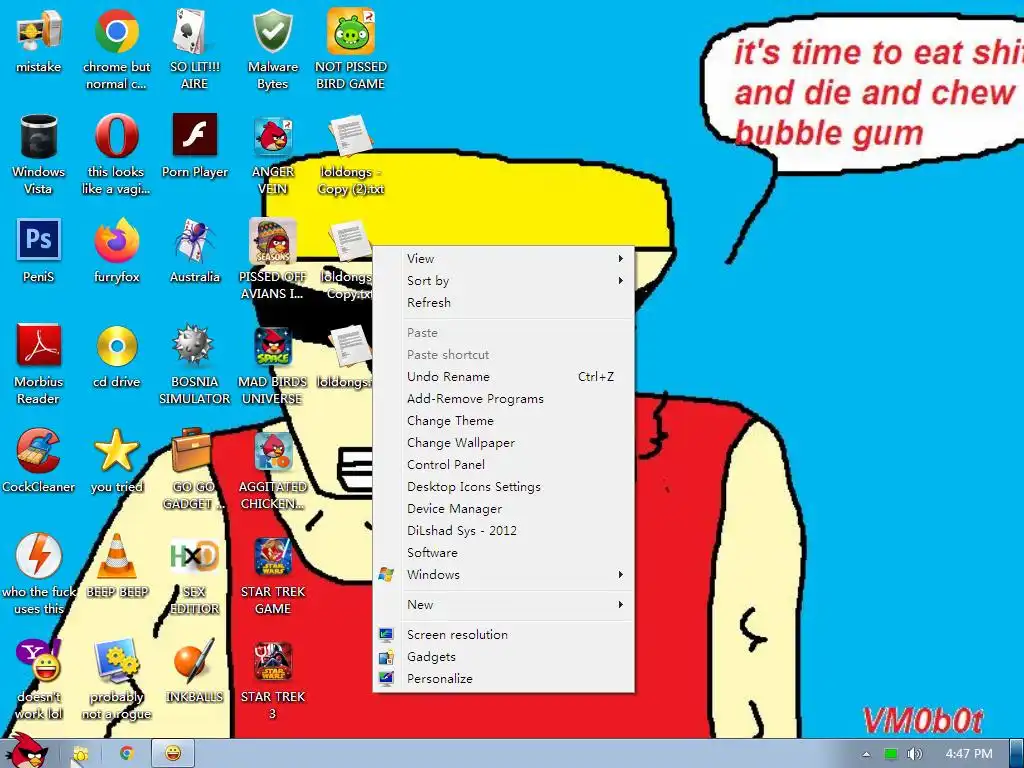Screen dimensions: 1024x768
Task: Click the 'probably not a rogue' gears icon
Action: coord(116,680)
